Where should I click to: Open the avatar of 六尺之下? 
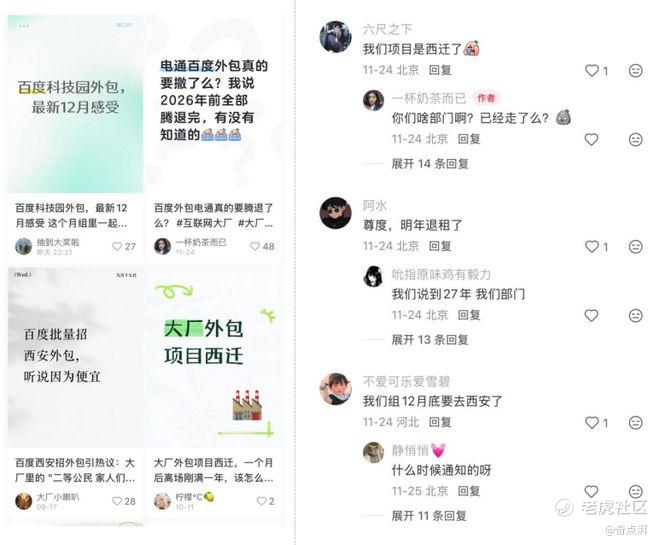pos(335,37)
